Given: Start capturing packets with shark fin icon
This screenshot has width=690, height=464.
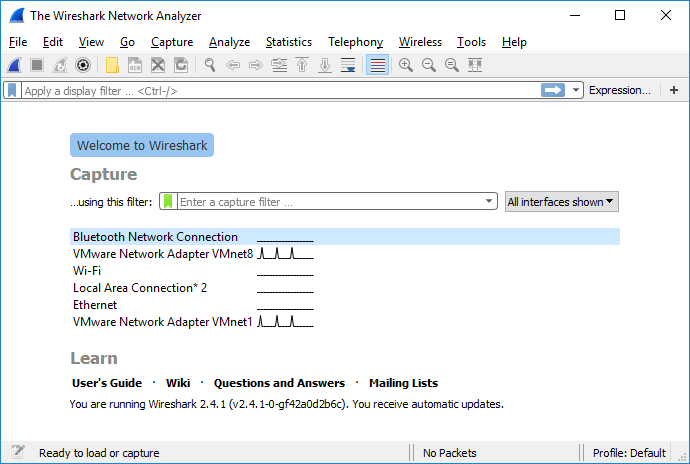Looking at the screenshot, I should [x=14, y=65].
